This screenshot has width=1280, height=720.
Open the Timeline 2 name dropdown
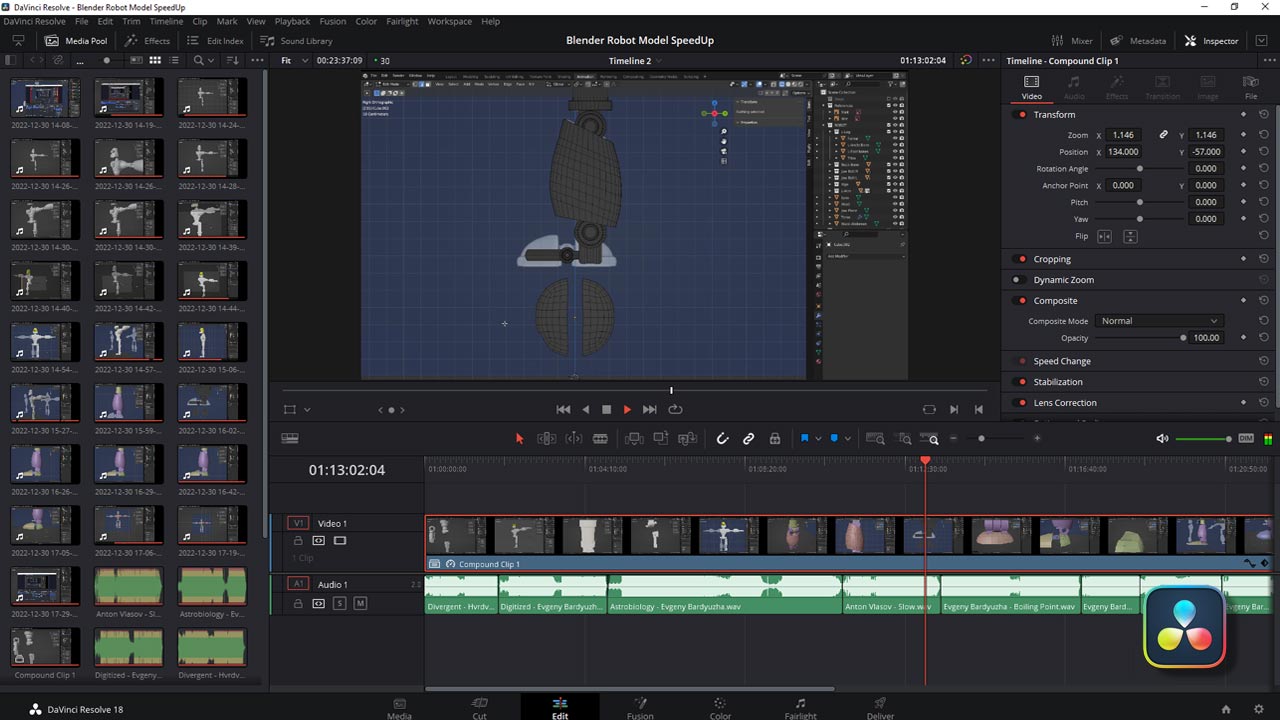click(633, 60)
